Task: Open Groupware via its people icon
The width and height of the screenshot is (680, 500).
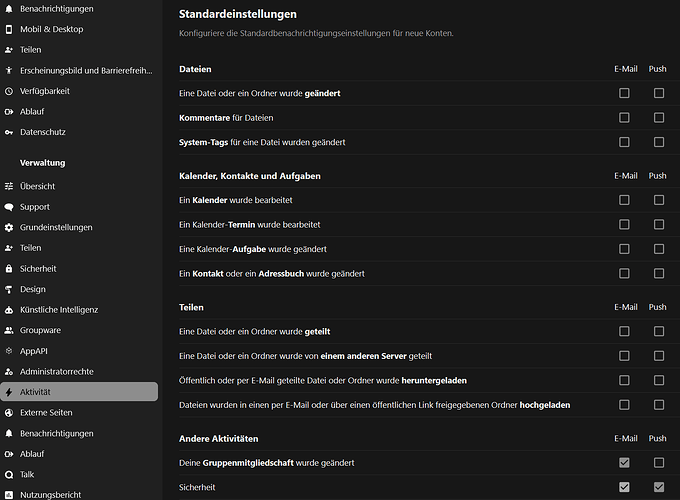Action: pyautogui.click(x=9, y=330)
